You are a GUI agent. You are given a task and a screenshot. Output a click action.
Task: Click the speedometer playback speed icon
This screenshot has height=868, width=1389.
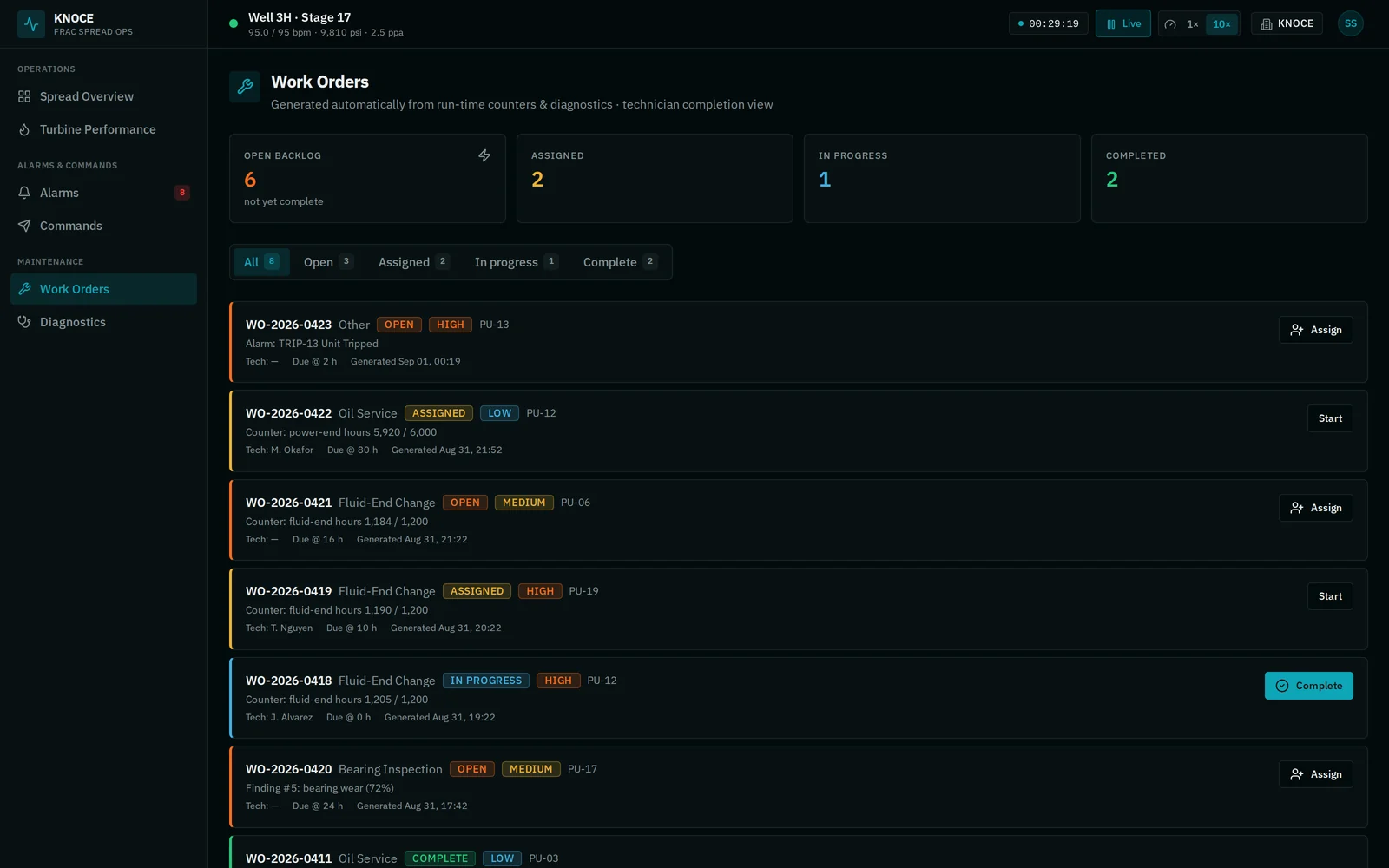coord(1170,24)
